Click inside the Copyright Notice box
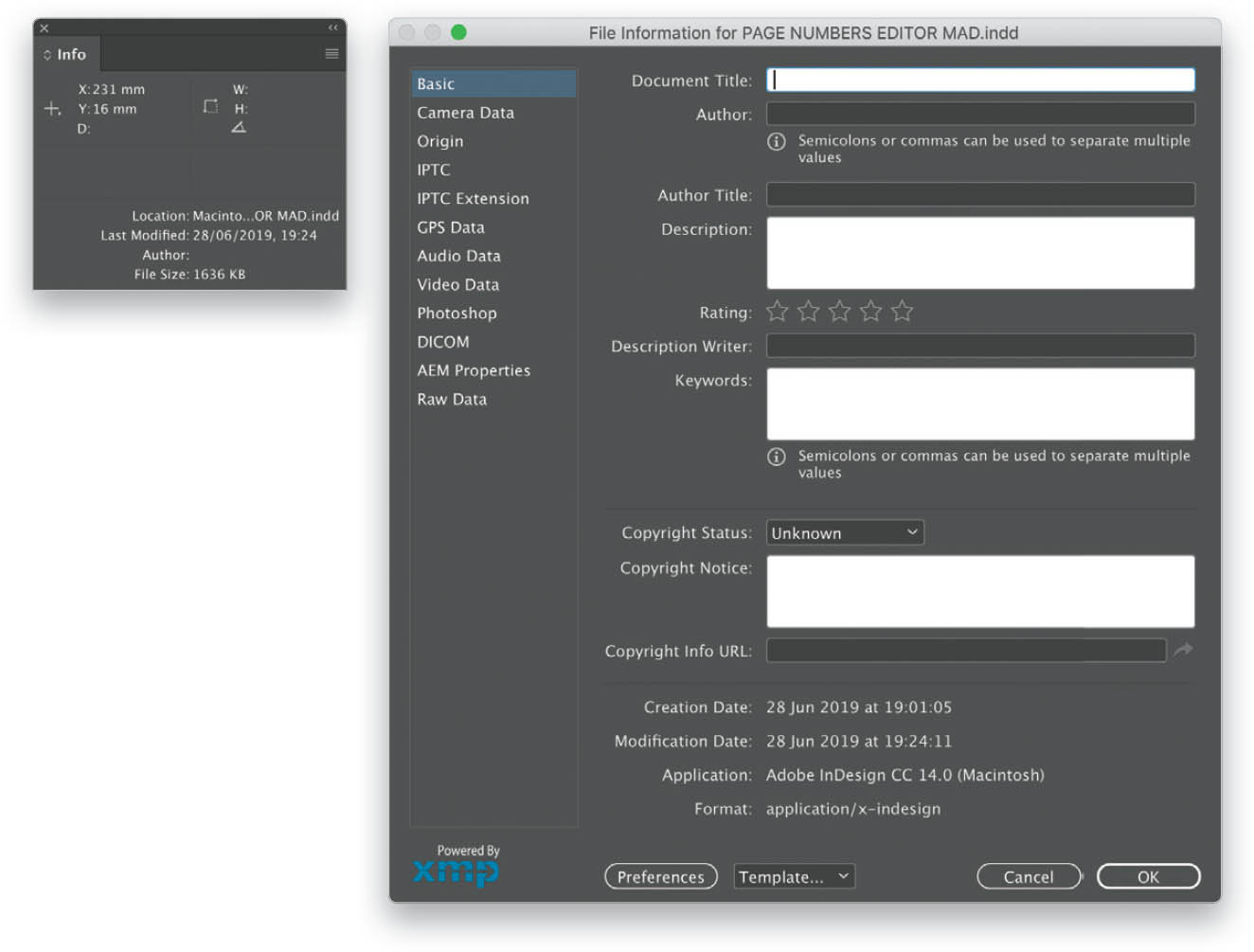The height and width of the screenshot is (952, 1254). pos(980,591)
